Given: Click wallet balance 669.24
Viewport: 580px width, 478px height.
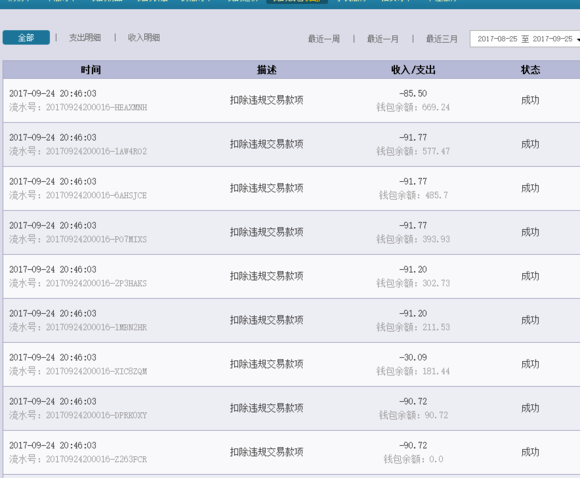Looking at the screenshot, I should pyautogui.click(x=436, y=107).
